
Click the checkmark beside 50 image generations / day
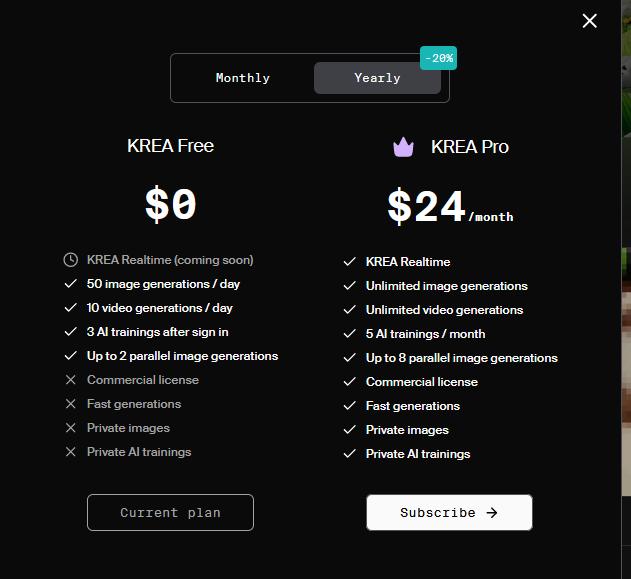pos(71,284)
